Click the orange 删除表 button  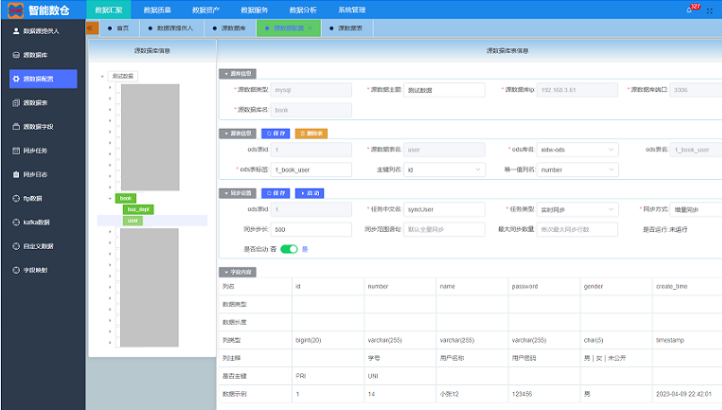coord(310,133)
